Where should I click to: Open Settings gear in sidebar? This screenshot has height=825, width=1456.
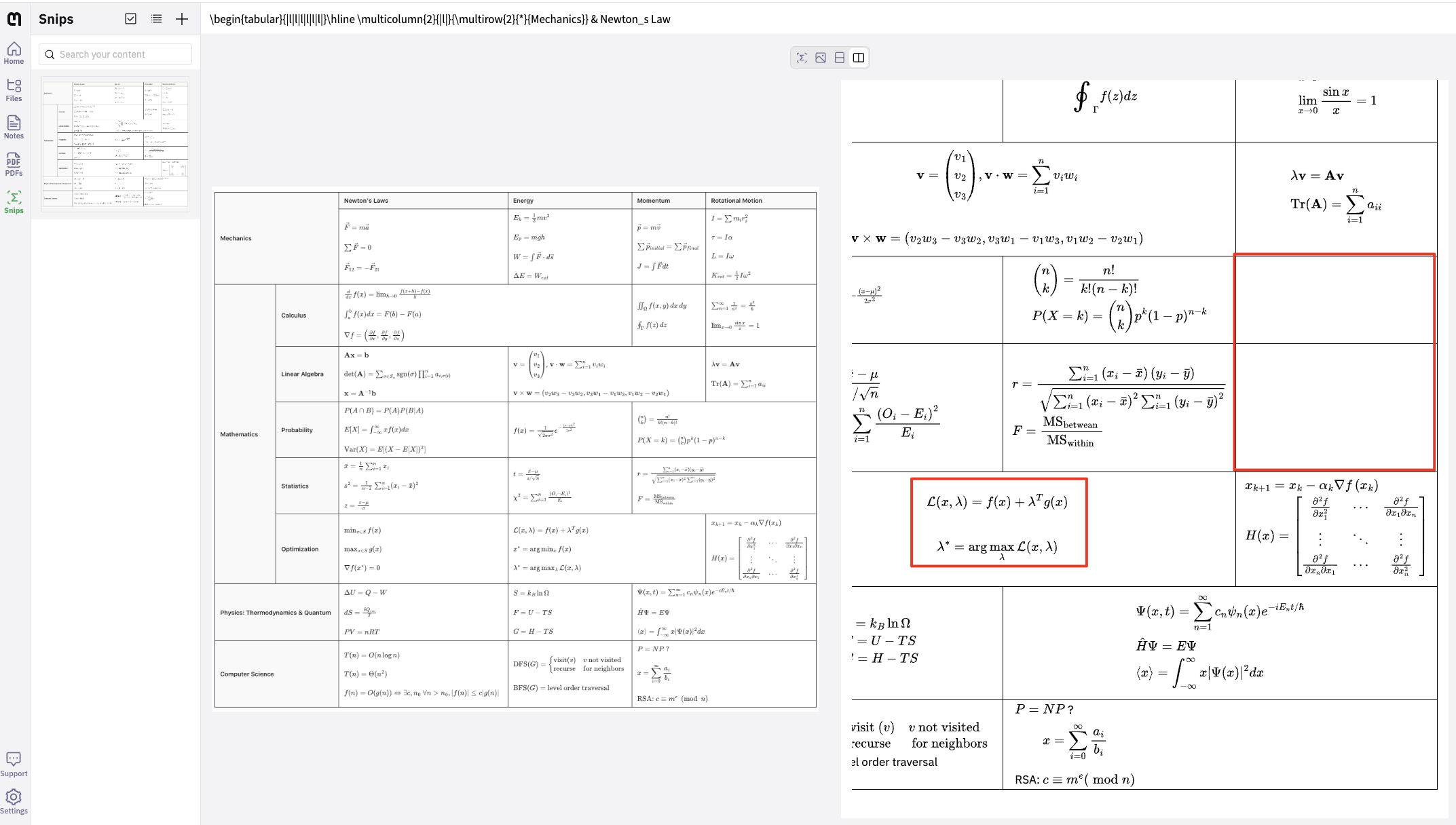[x=14, y=801]
